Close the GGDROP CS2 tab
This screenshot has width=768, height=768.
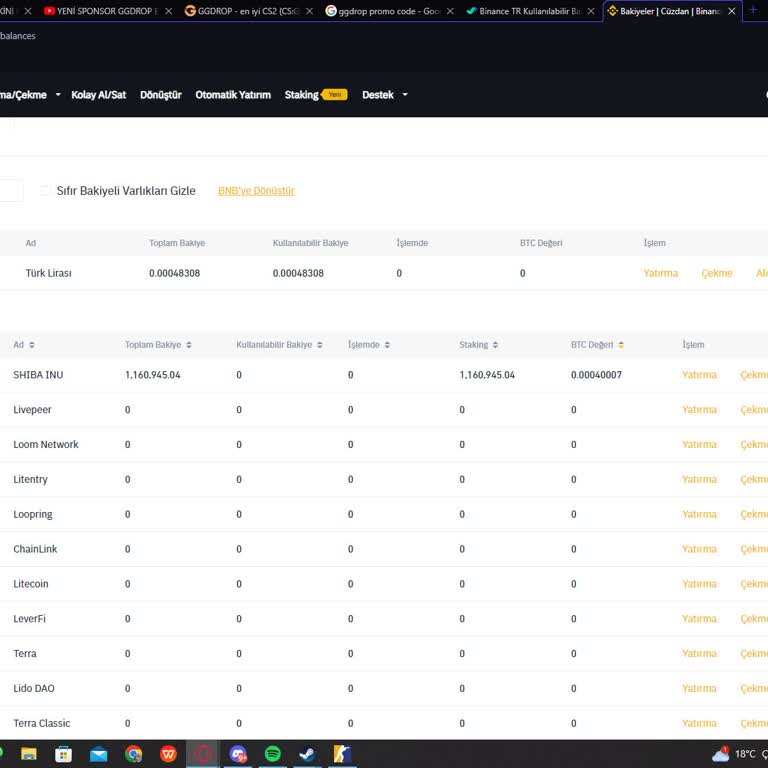(310, 11)
